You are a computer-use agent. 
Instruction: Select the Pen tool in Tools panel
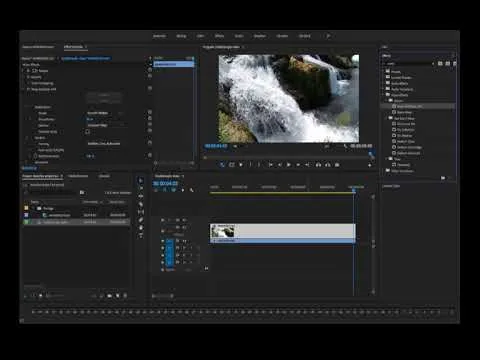click(141, 220)
